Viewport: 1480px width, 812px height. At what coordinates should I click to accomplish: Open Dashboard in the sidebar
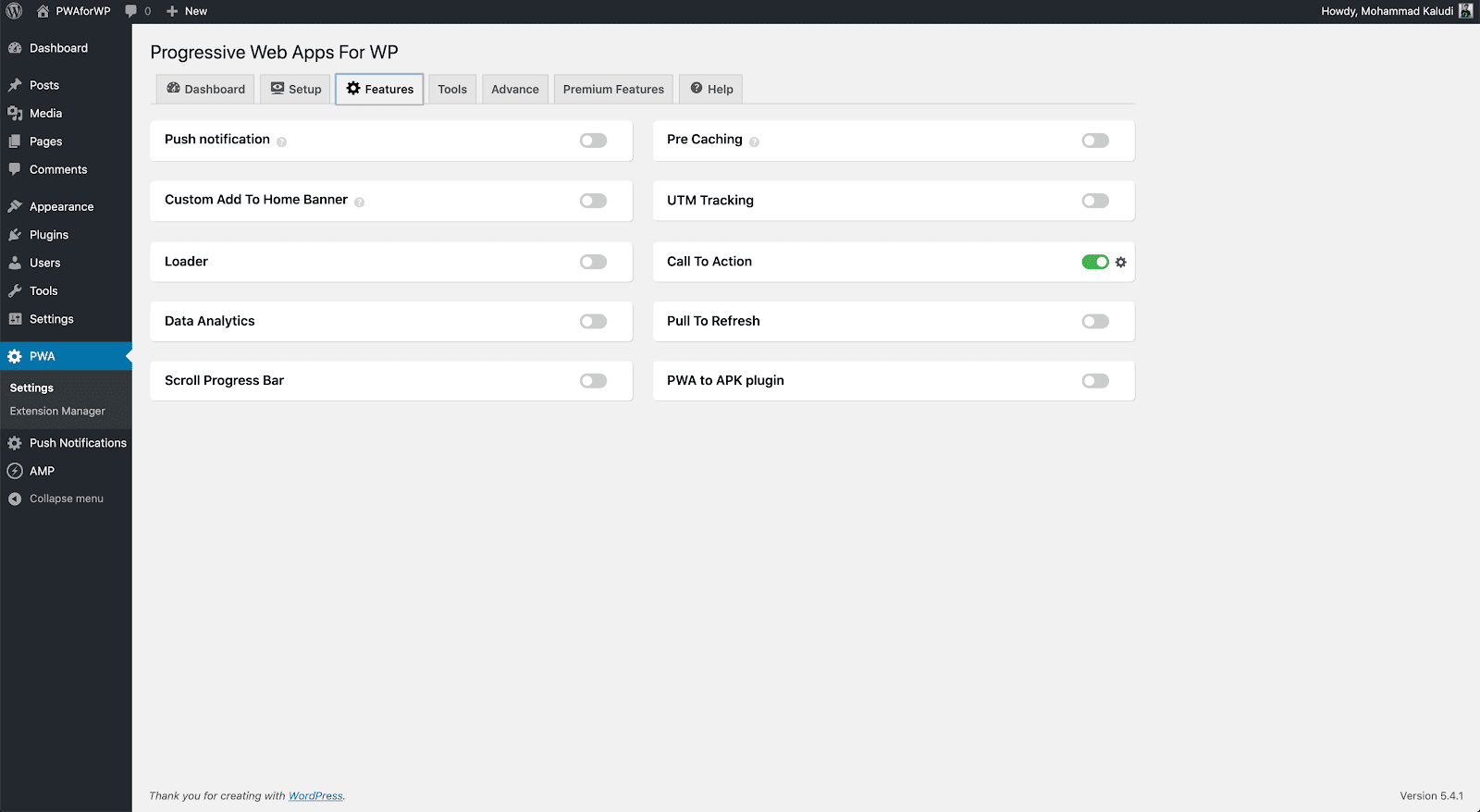click(66, 48)
